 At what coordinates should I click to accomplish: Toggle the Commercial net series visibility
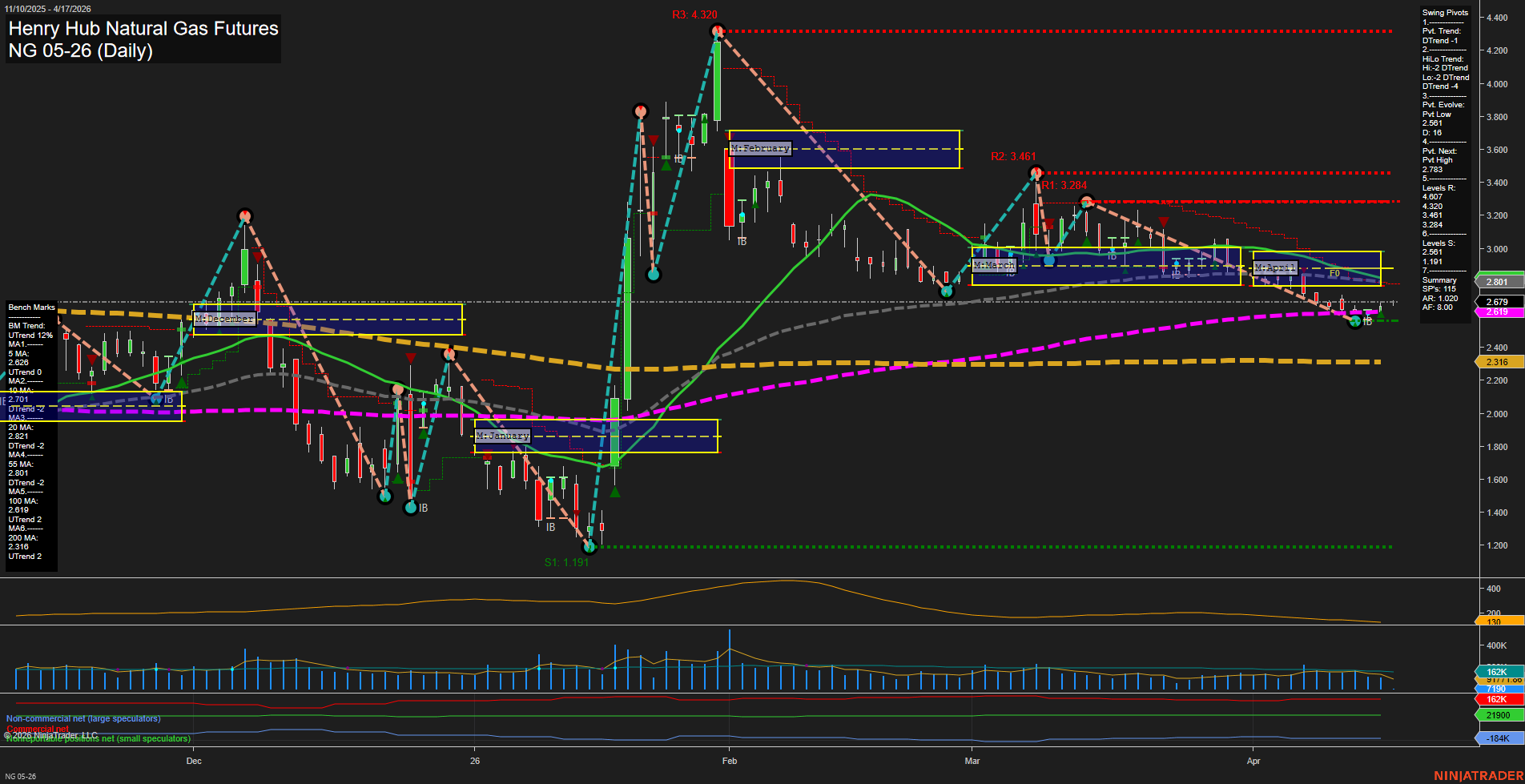pyautogui.click(x=38, y=729)
